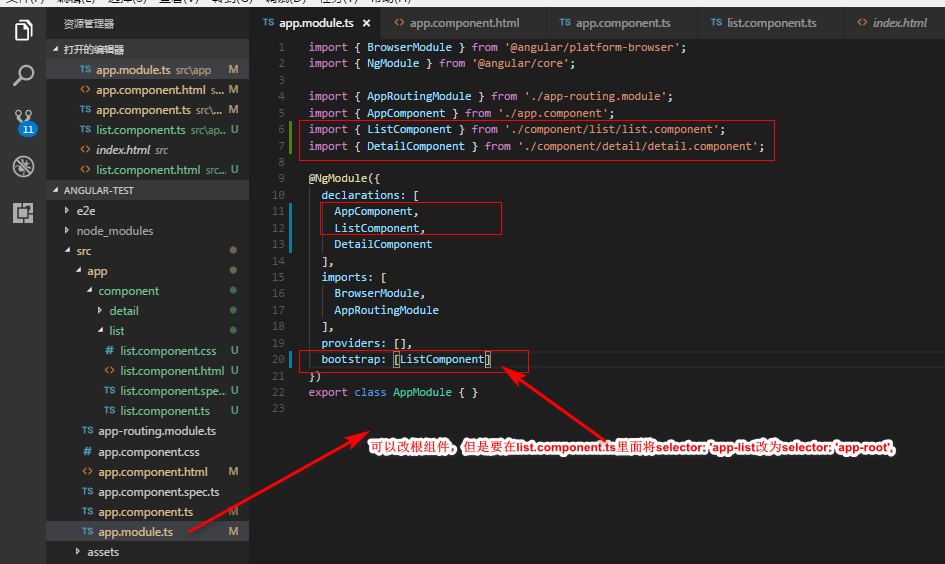Click the '@angular/core' import path
945x564 pixels.
520,64
